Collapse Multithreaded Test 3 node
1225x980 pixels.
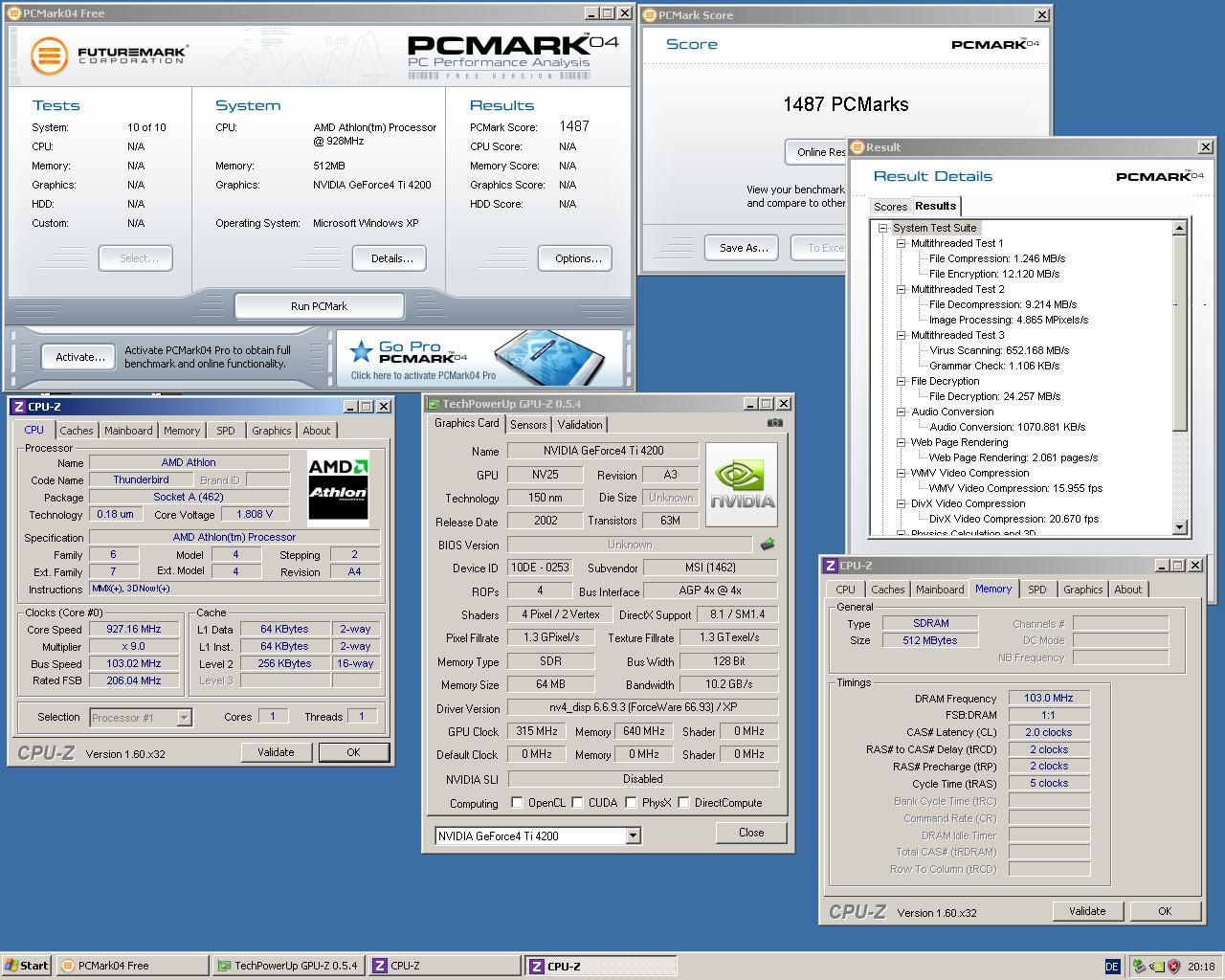(x=902, y=335)
